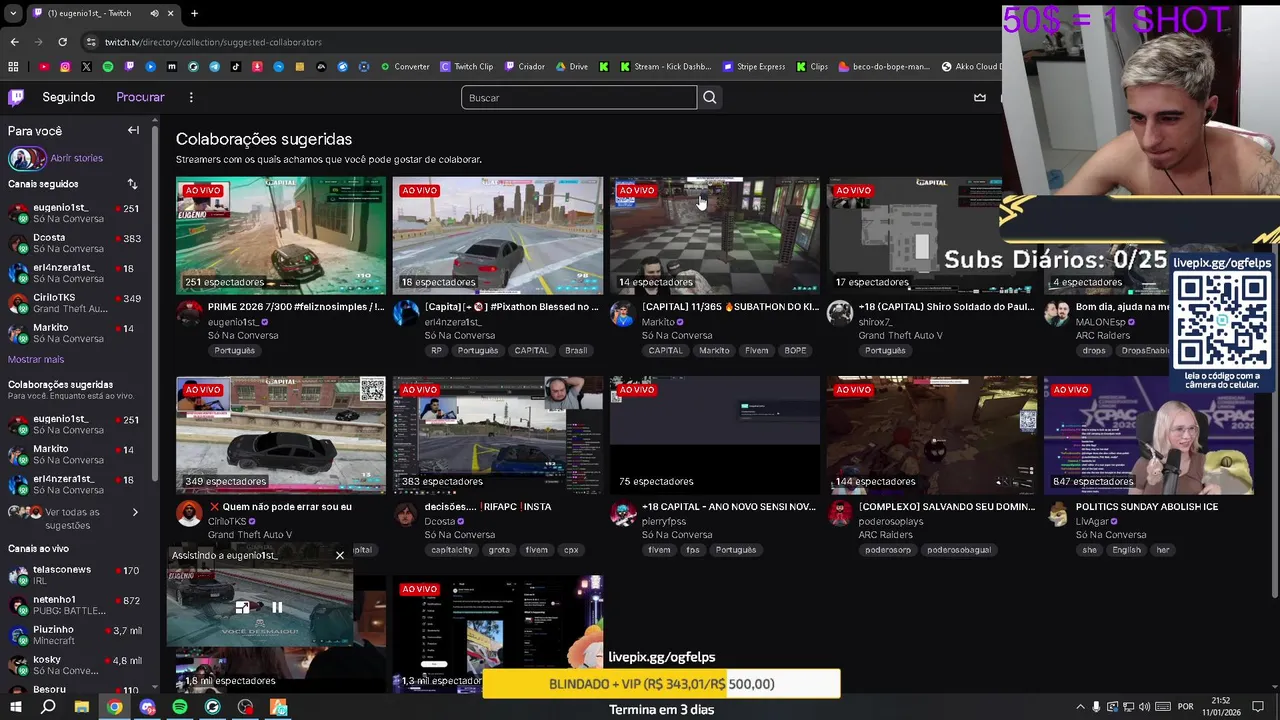Switch to Procurar tab
The width and height of the screenshot is (1280, 720).
[x=140, y=97]
